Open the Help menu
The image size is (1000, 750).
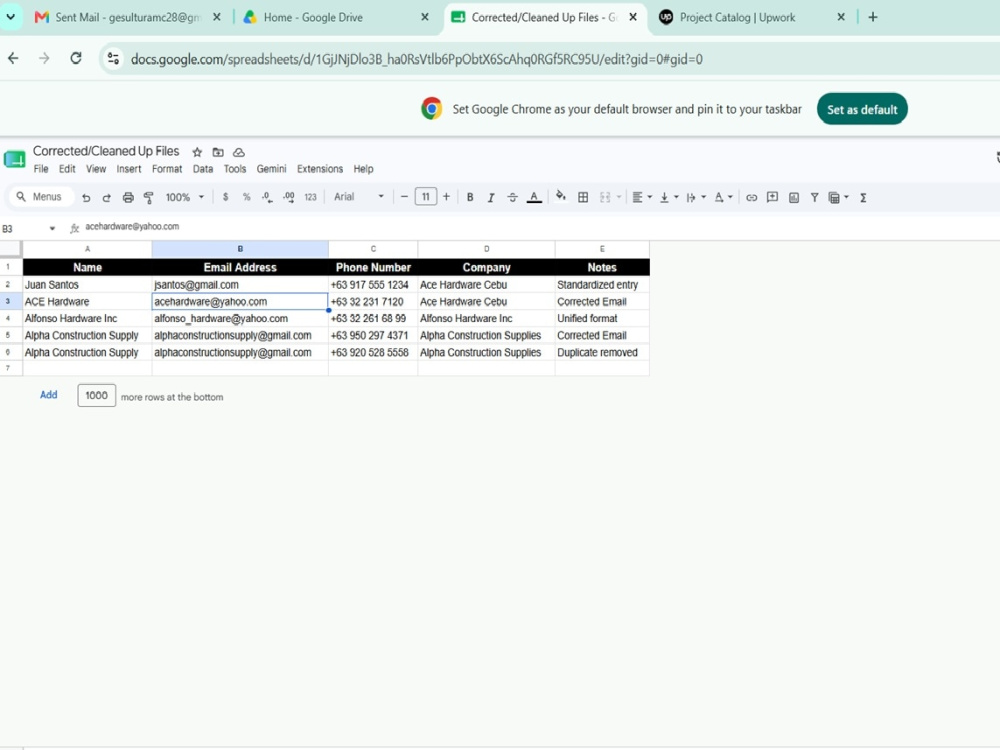[364, 169]
